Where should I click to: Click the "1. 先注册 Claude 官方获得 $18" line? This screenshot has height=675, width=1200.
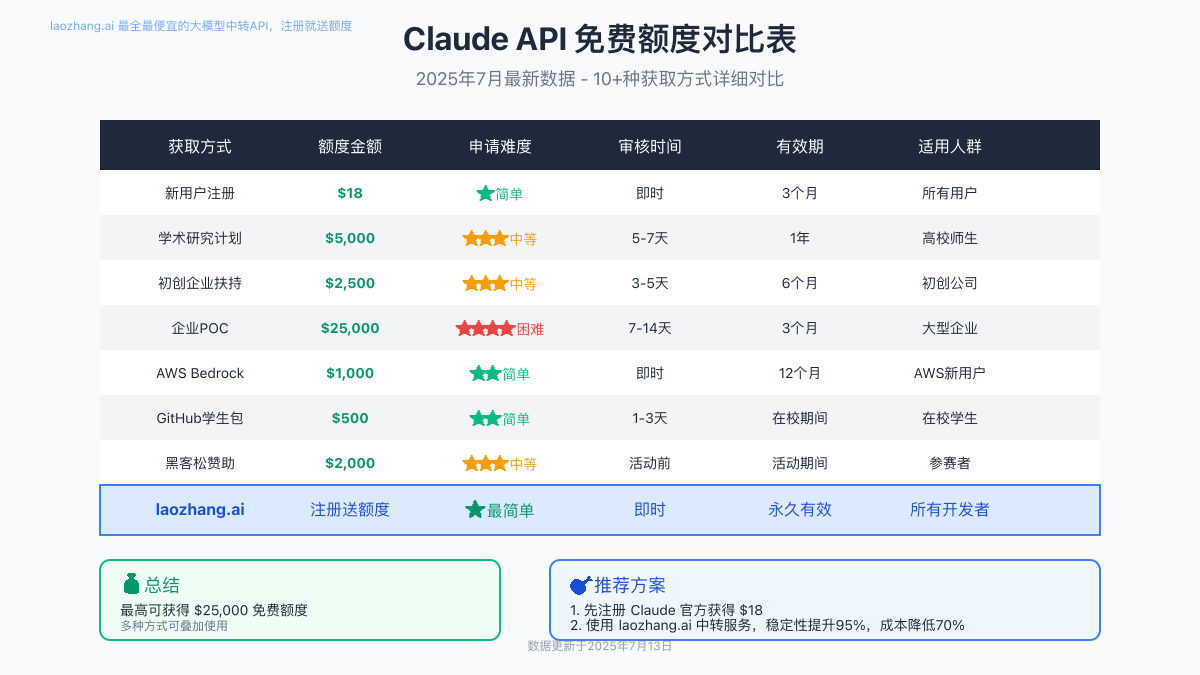666,610
